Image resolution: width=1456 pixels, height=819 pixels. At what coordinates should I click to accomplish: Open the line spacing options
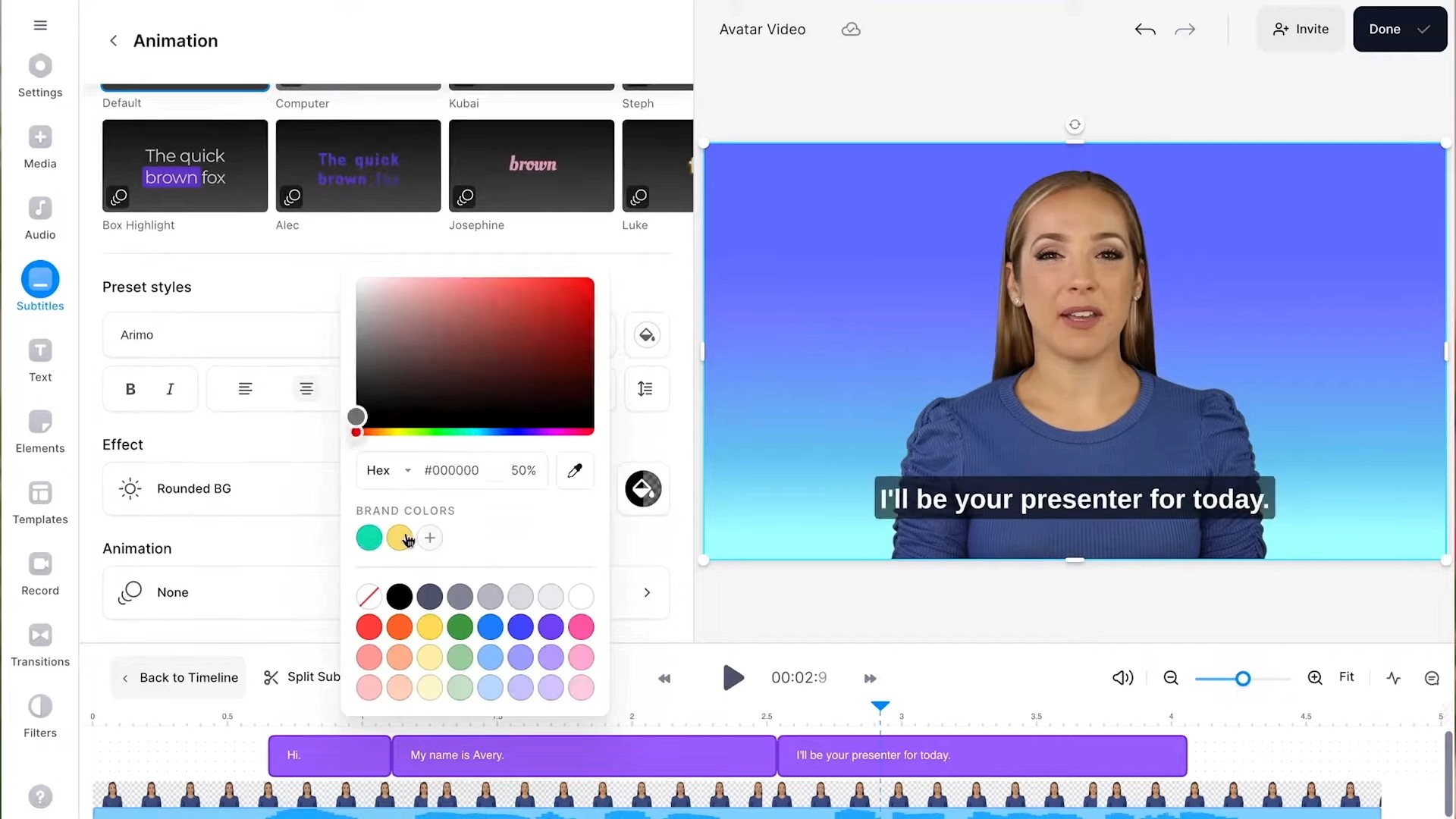coord(645,389)
